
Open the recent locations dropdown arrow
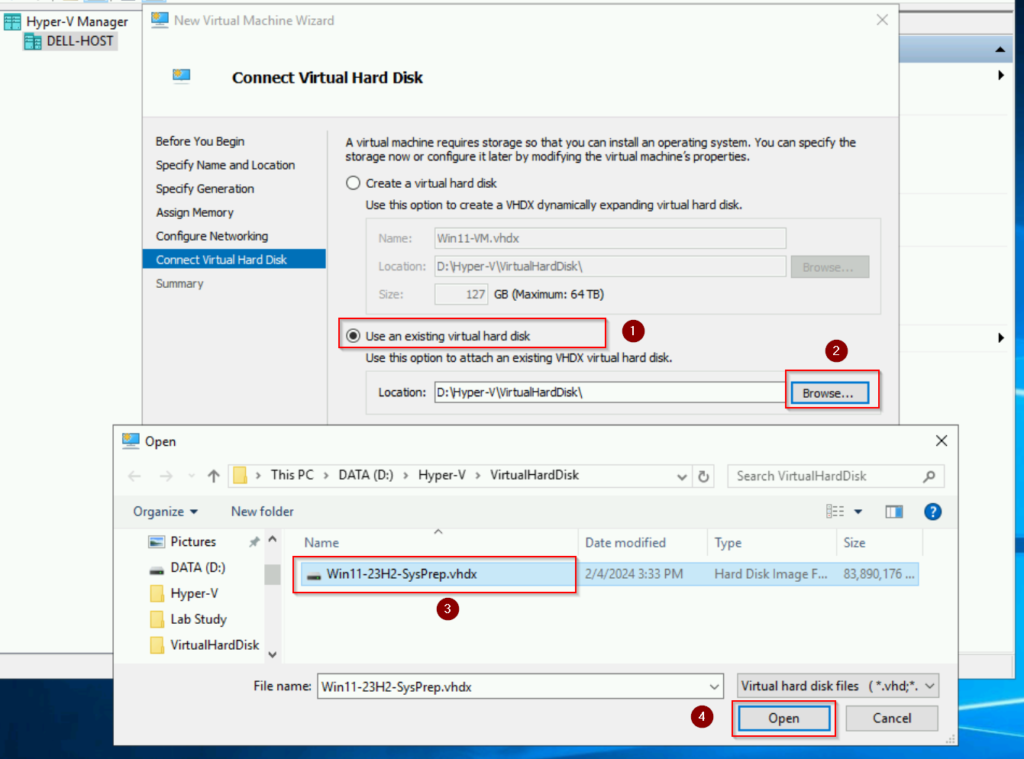tap(191, 476)
